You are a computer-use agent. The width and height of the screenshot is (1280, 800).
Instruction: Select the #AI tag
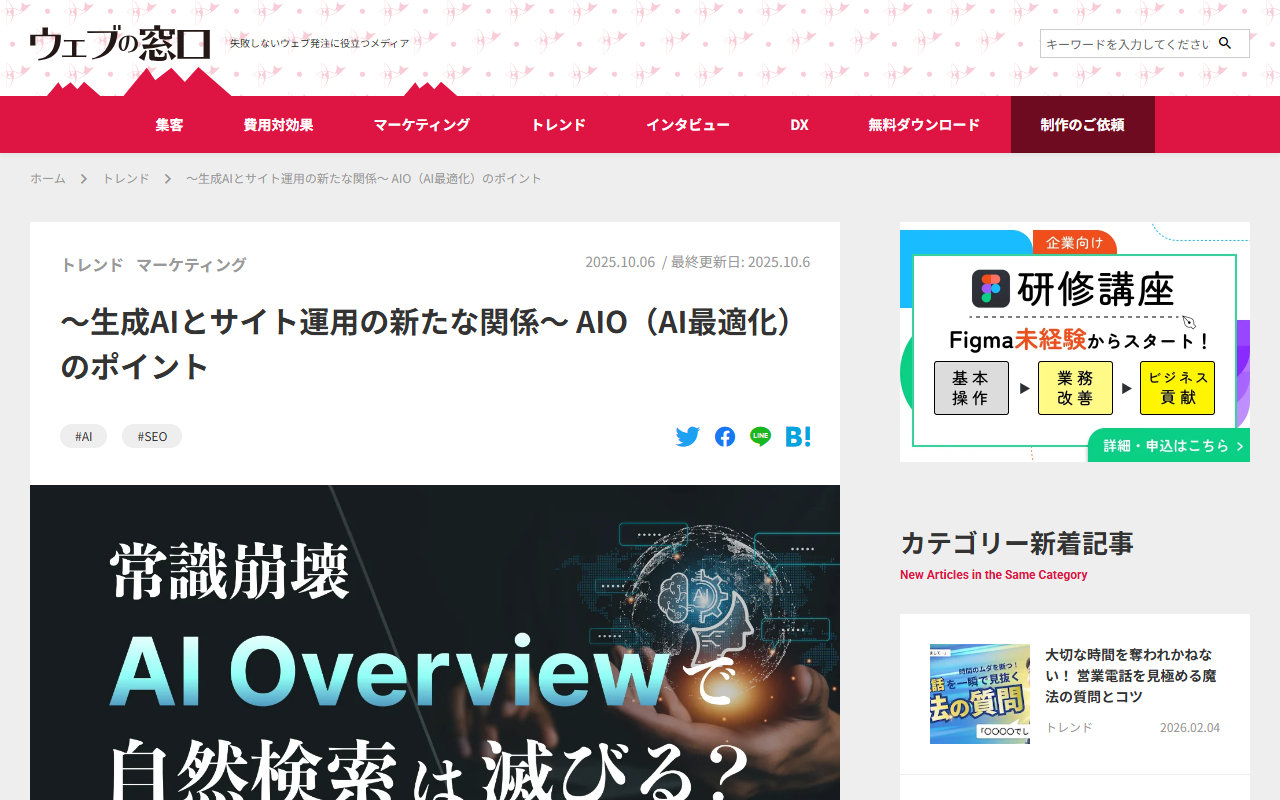click(84, 437)
